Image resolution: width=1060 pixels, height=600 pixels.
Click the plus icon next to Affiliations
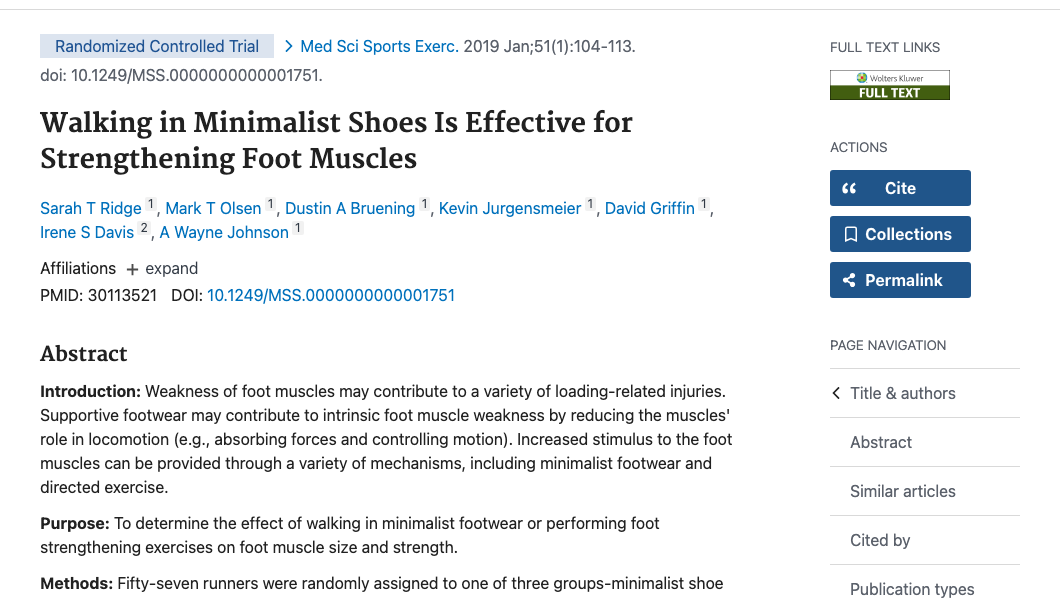click(x=131, y=268)
